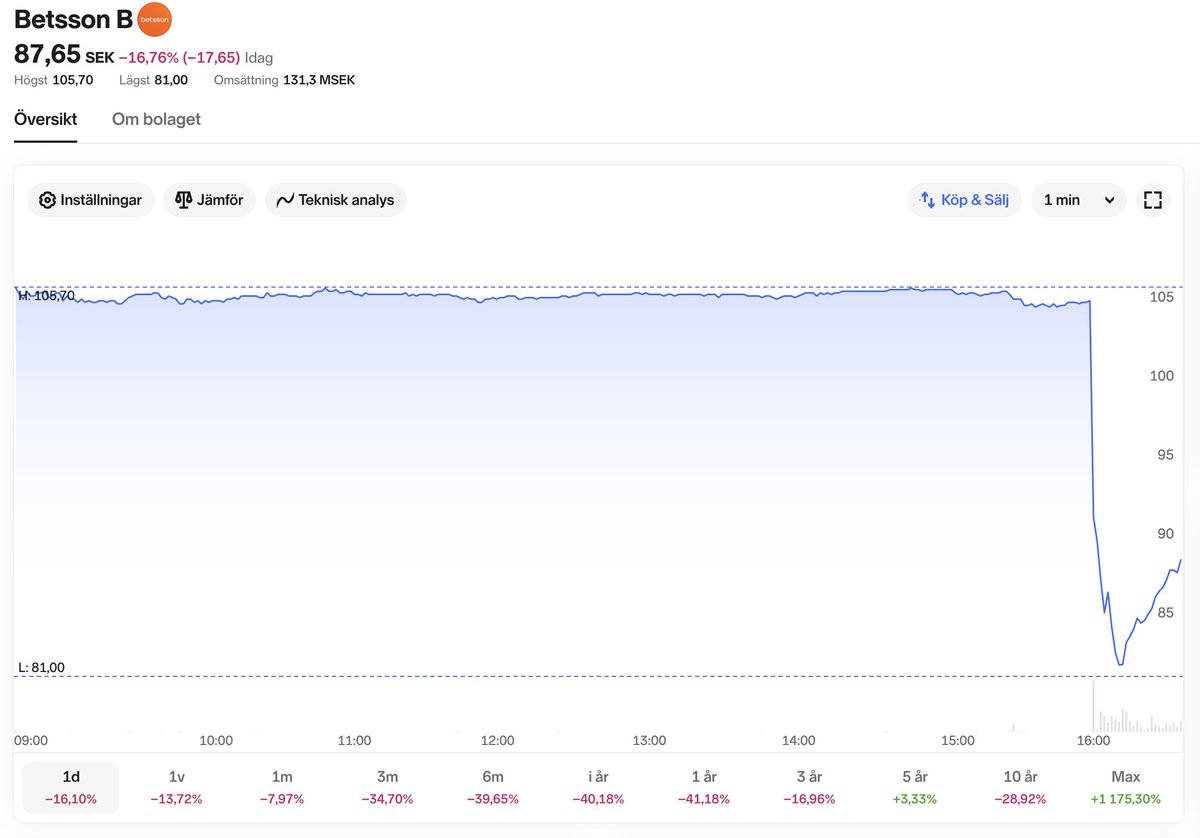Select the 1 år time range
This screenshot has width=1200, height=838.
704,787
